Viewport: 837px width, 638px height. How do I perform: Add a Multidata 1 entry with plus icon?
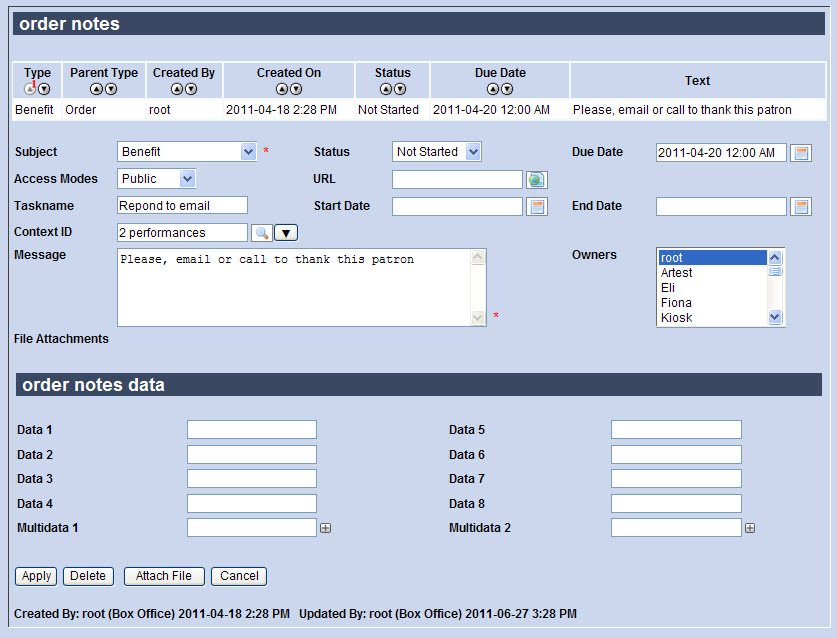pyautogui.click(x=325, y=528)
